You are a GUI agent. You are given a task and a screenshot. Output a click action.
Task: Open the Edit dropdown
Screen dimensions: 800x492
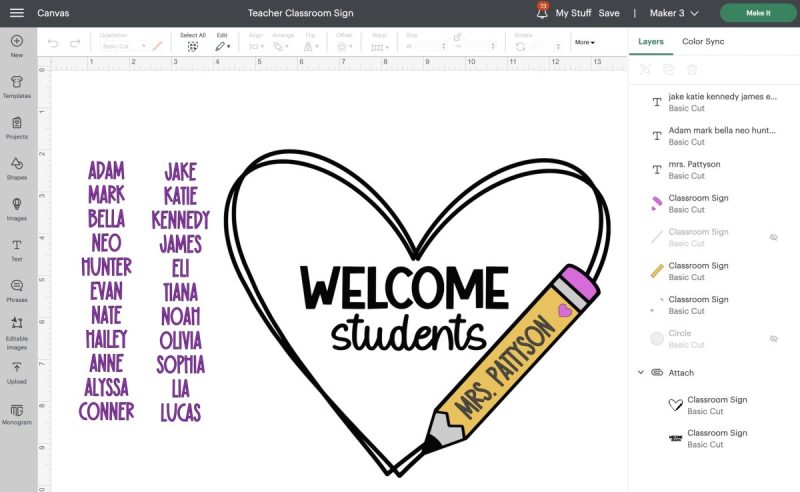[222, 46]
